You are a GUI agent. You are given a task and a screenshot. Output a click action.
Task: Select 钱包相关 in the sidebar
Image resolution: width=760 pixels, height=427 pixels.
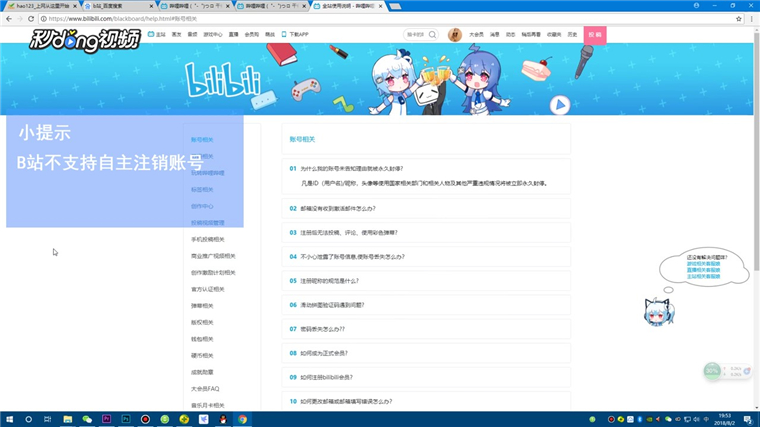point(202,339)
